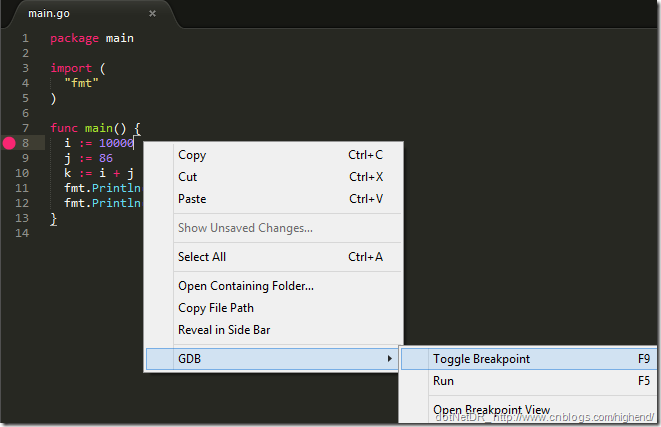Click line number 13 in gutter

click(22, 218)
